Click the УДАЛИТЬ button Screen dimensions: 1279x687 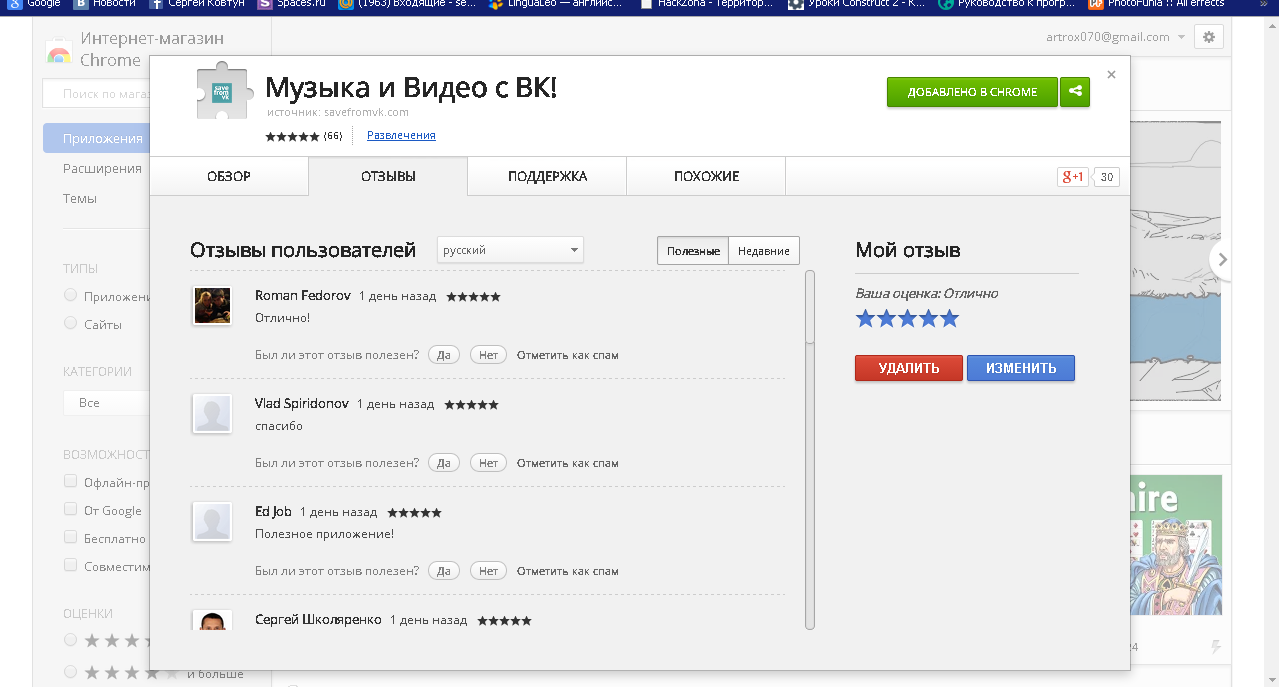909,368
